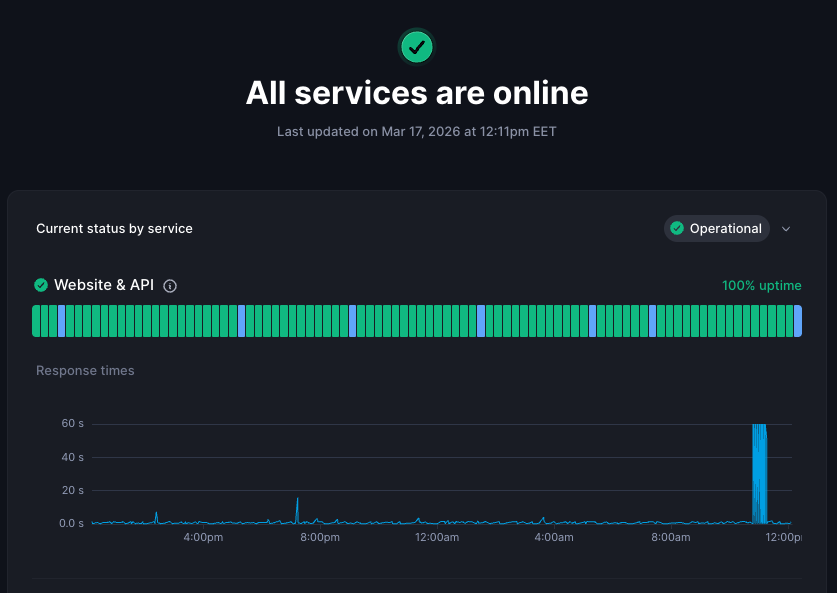
Task: Select the 4:00pm label on time axis
Action: (203, 538)
